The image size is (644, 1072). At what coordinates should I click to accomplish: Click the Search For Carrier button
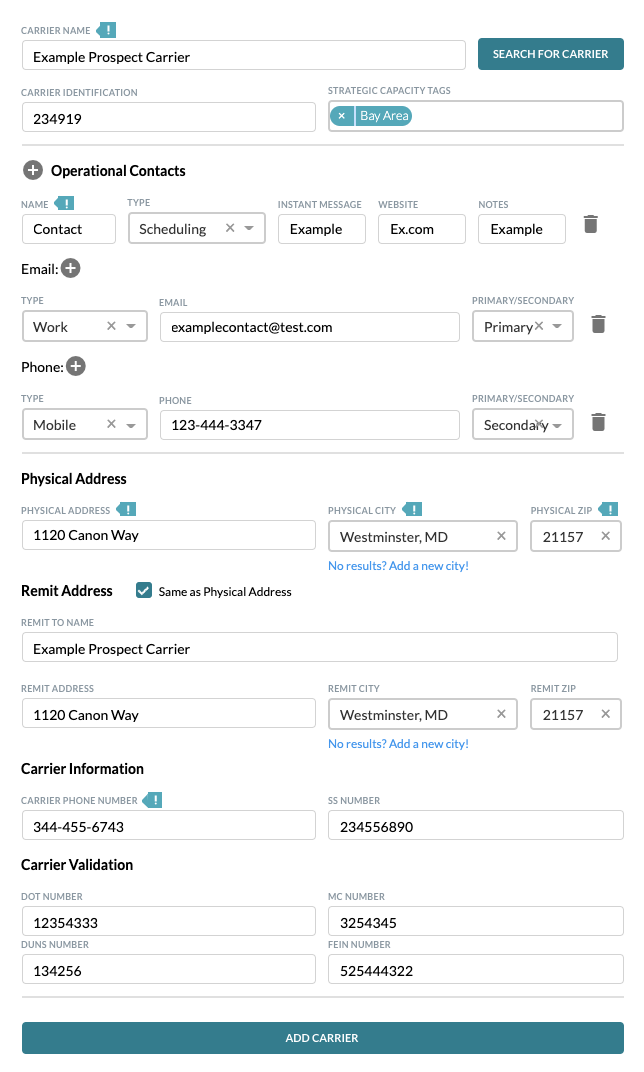click(550, 54)
